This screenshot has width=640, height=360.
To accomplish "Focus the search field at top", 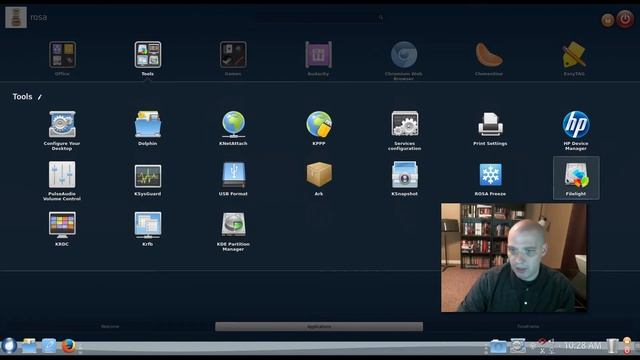I will point(320,18).
